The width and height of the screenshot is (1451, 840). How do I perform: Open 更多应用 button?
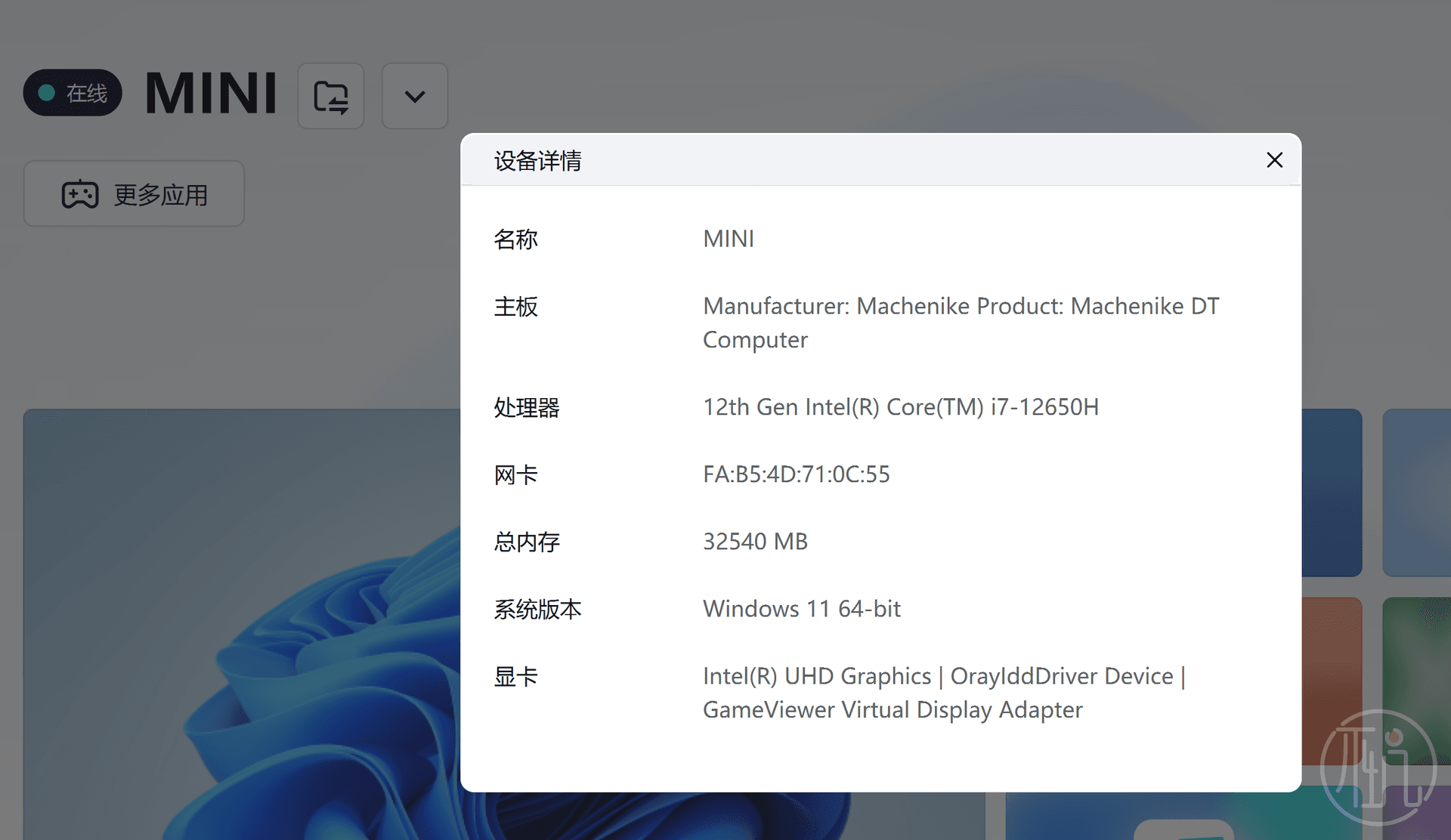coord(134,194)
